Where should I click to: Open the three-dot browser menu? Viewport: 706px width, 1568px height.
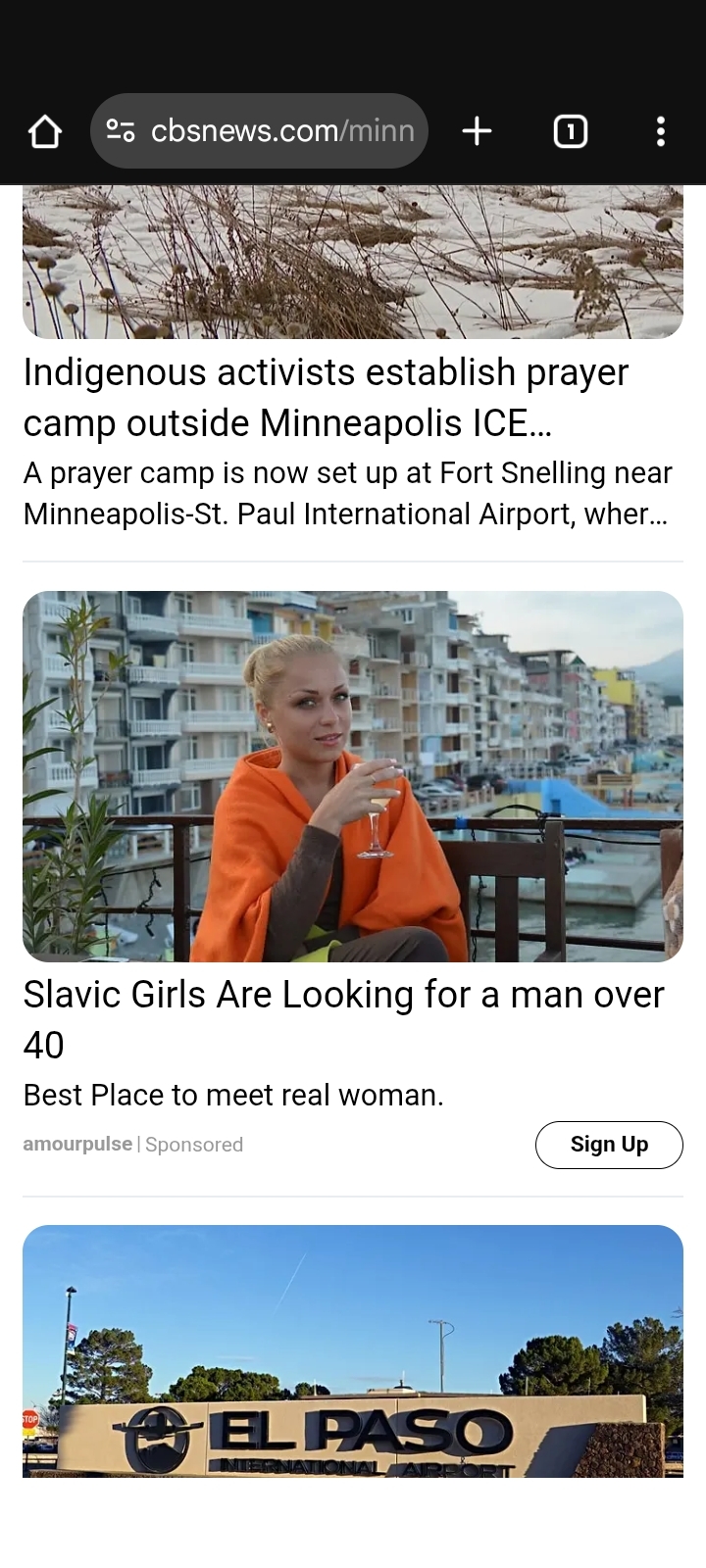click(x=661, y=131)
